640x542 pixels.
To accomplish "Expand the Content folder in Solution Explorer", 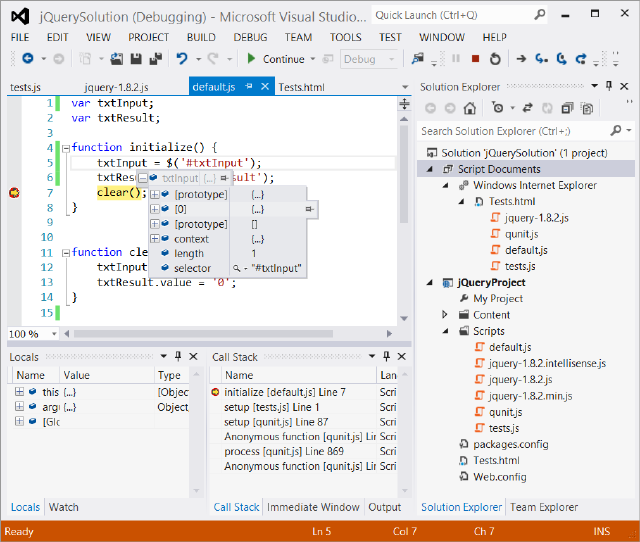I will [445, 315].
